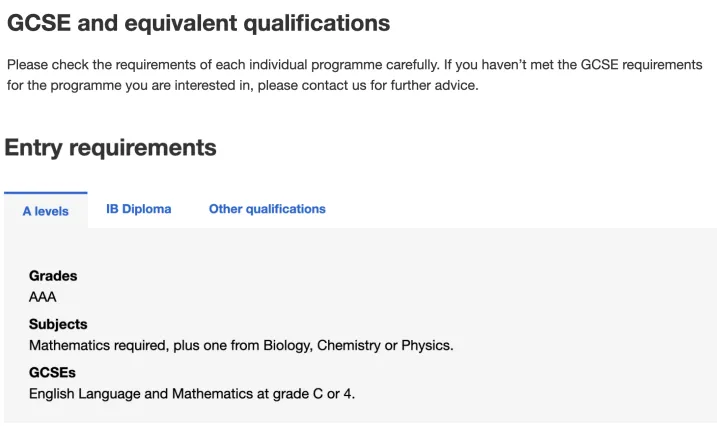
Task: Click the 'GCSE and equivalent qualifications' heading
Action: pos(198,22)
